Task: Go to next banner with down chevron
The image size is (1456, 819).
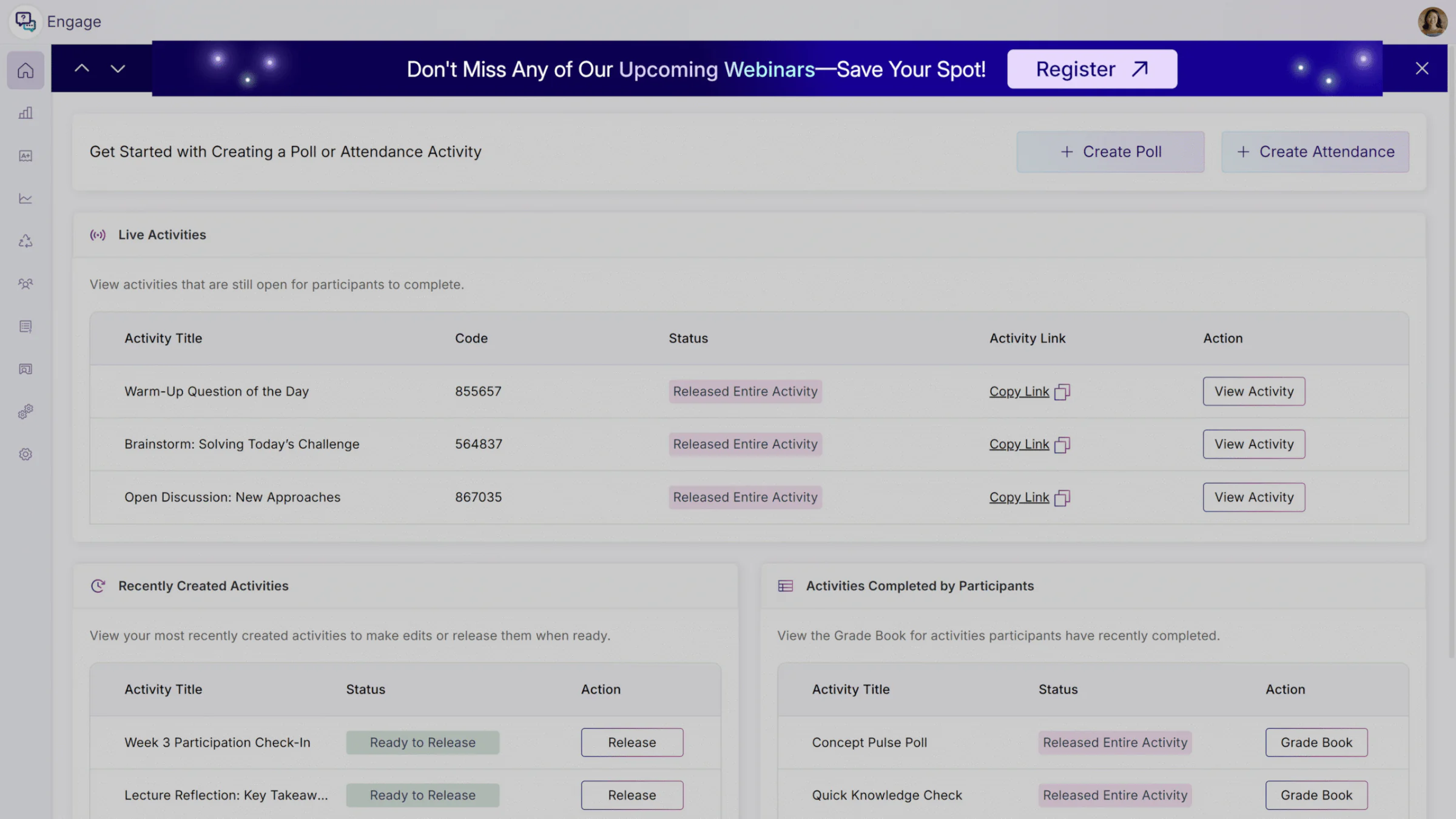Action: coord(118,69)
